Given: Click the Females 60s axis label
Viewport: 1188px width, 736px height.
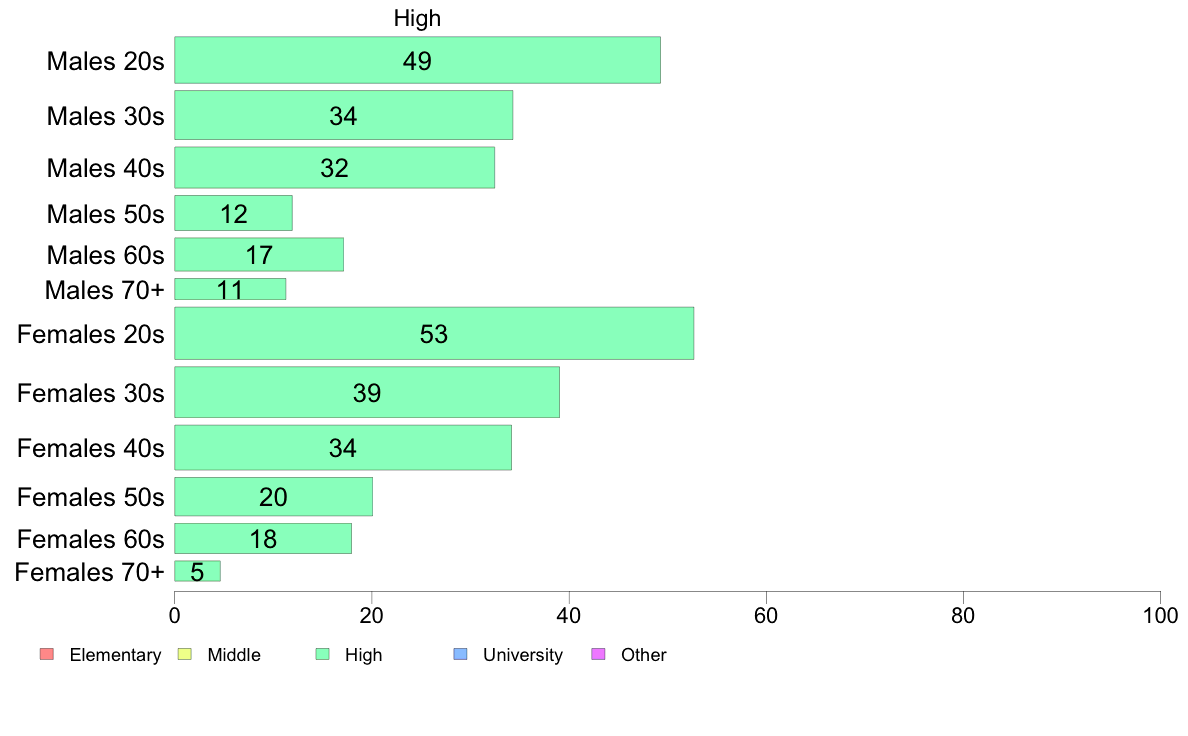Looking at the screenshot, I should [91, 539].
